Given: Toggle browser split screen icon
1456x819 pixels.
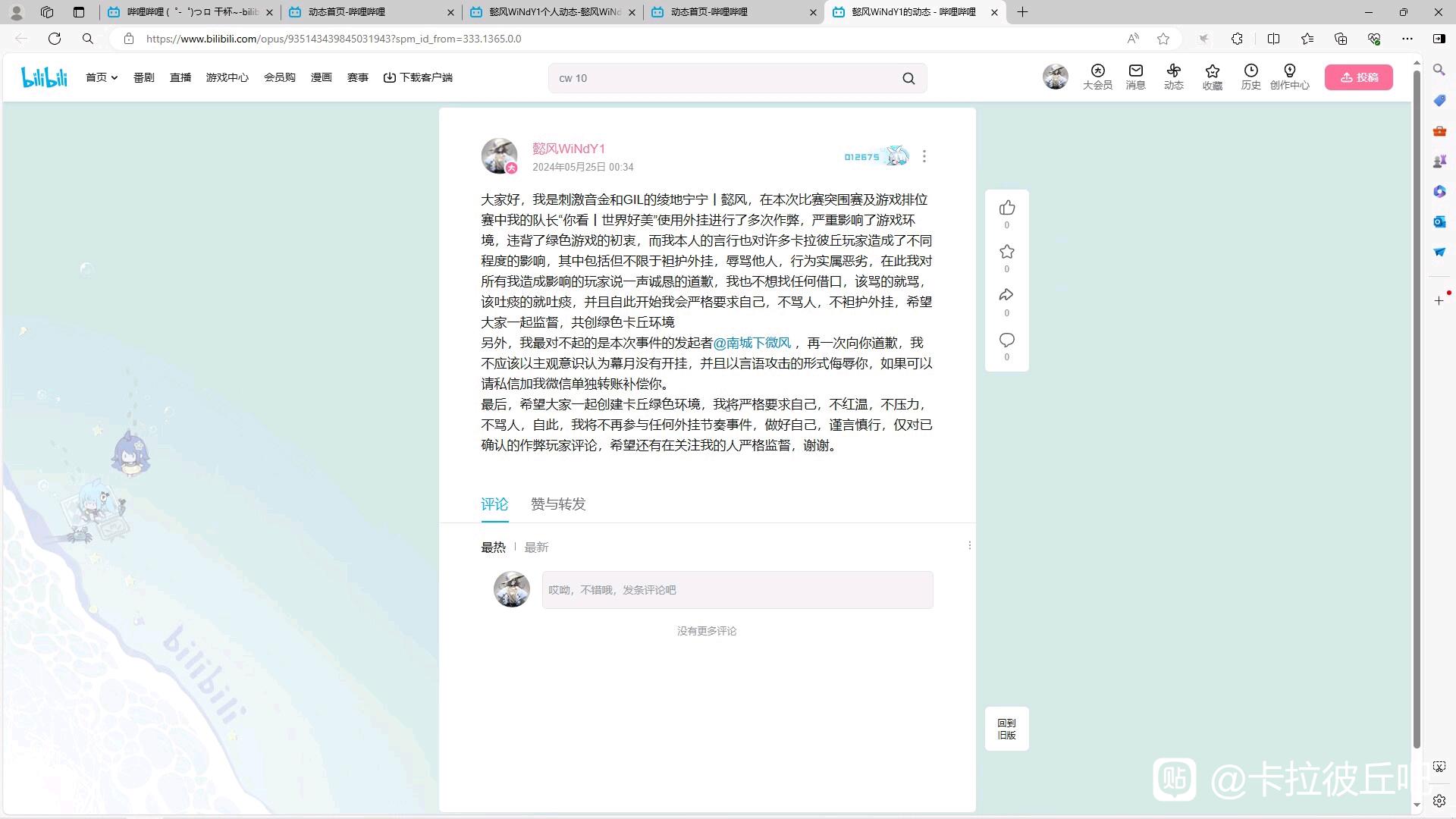Looking at the screenshot, I should click(1273, 39).
